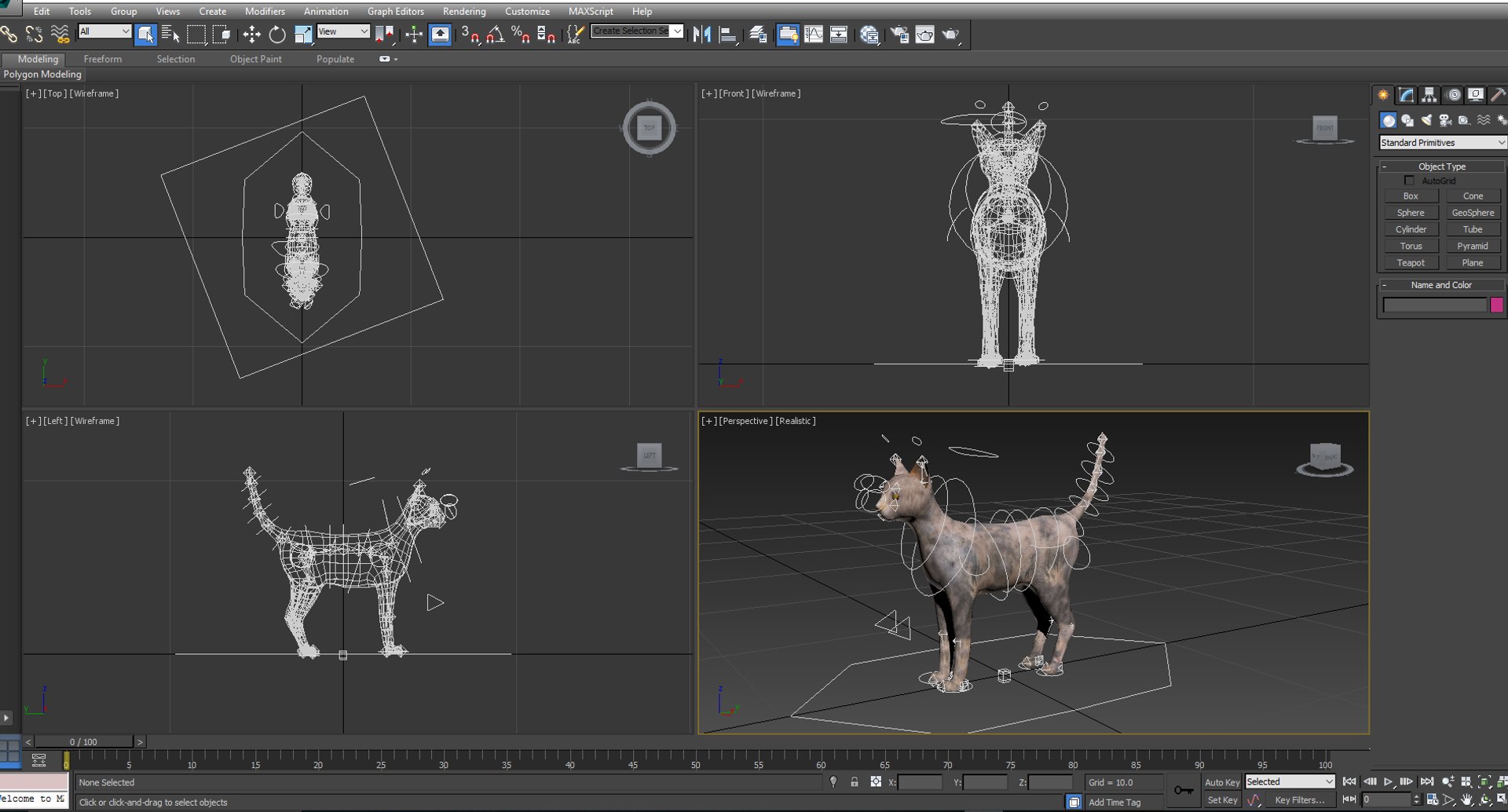
Task: Click the Mirror tool icon
Action: point(702,34)
